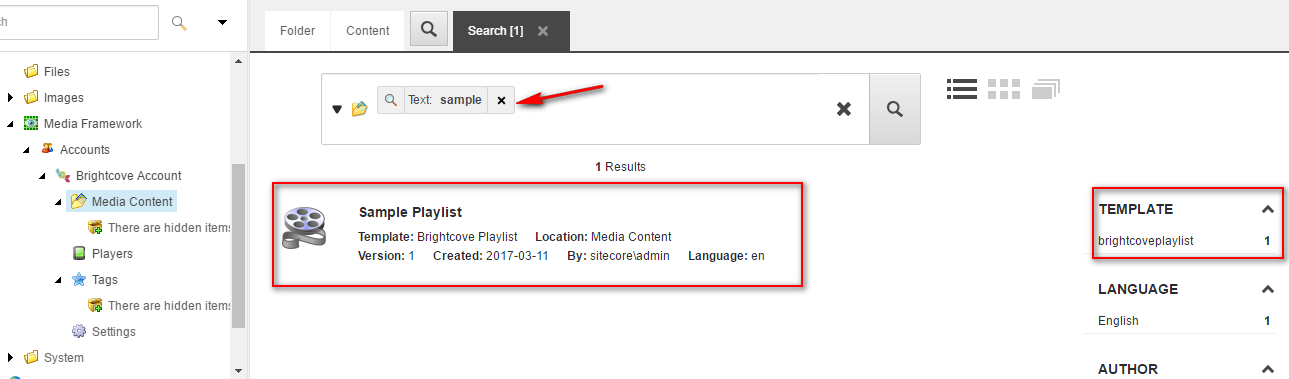This screenshot has width=1289, height=379.
Task: Close the Search [1] tab
Action: 543,31
